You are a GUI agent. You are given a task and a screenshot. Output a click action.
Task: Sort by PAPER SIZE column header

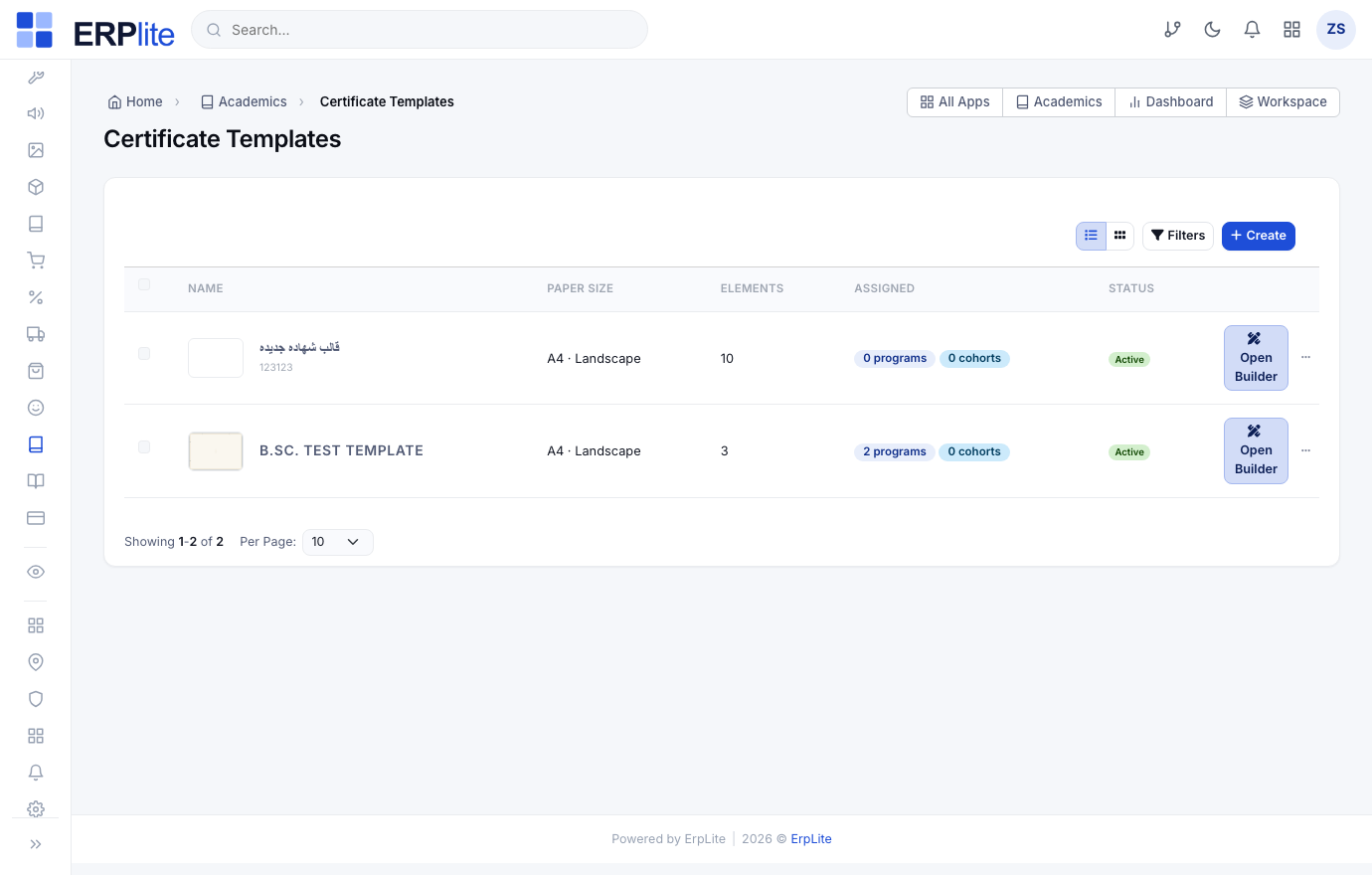tap(580, 288)
